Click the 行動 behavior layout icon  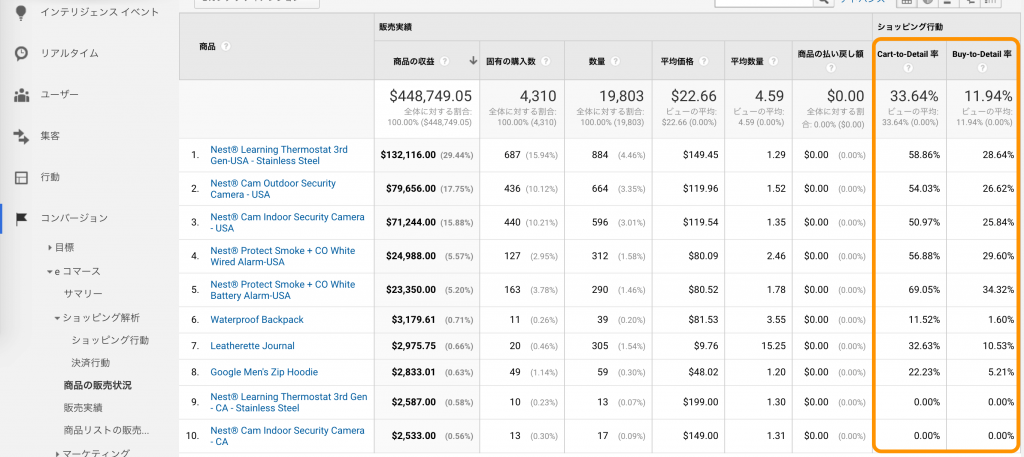point(21,177)
